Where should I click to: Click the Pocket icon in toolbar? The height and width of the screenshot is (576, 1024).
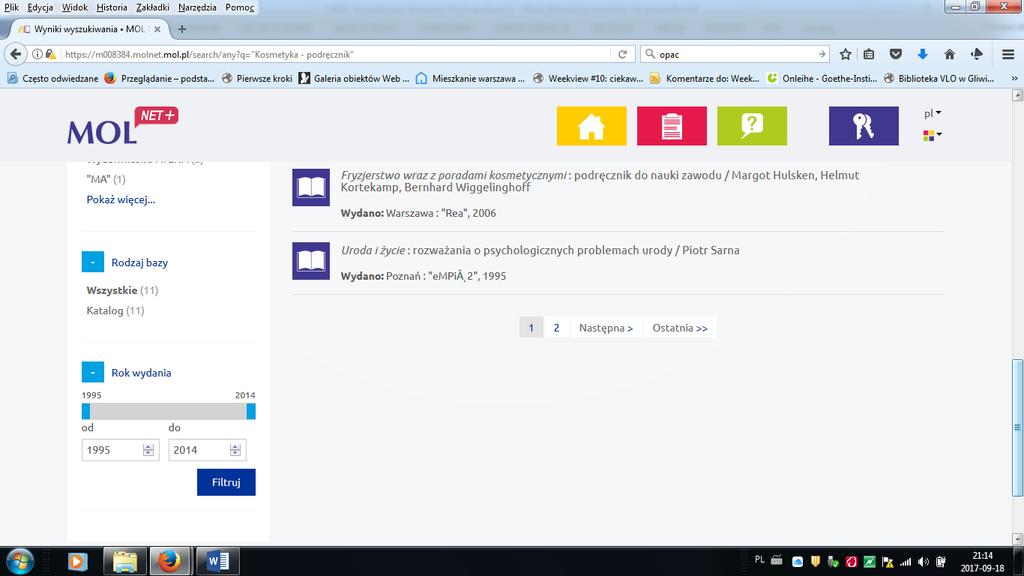(896, 54)
